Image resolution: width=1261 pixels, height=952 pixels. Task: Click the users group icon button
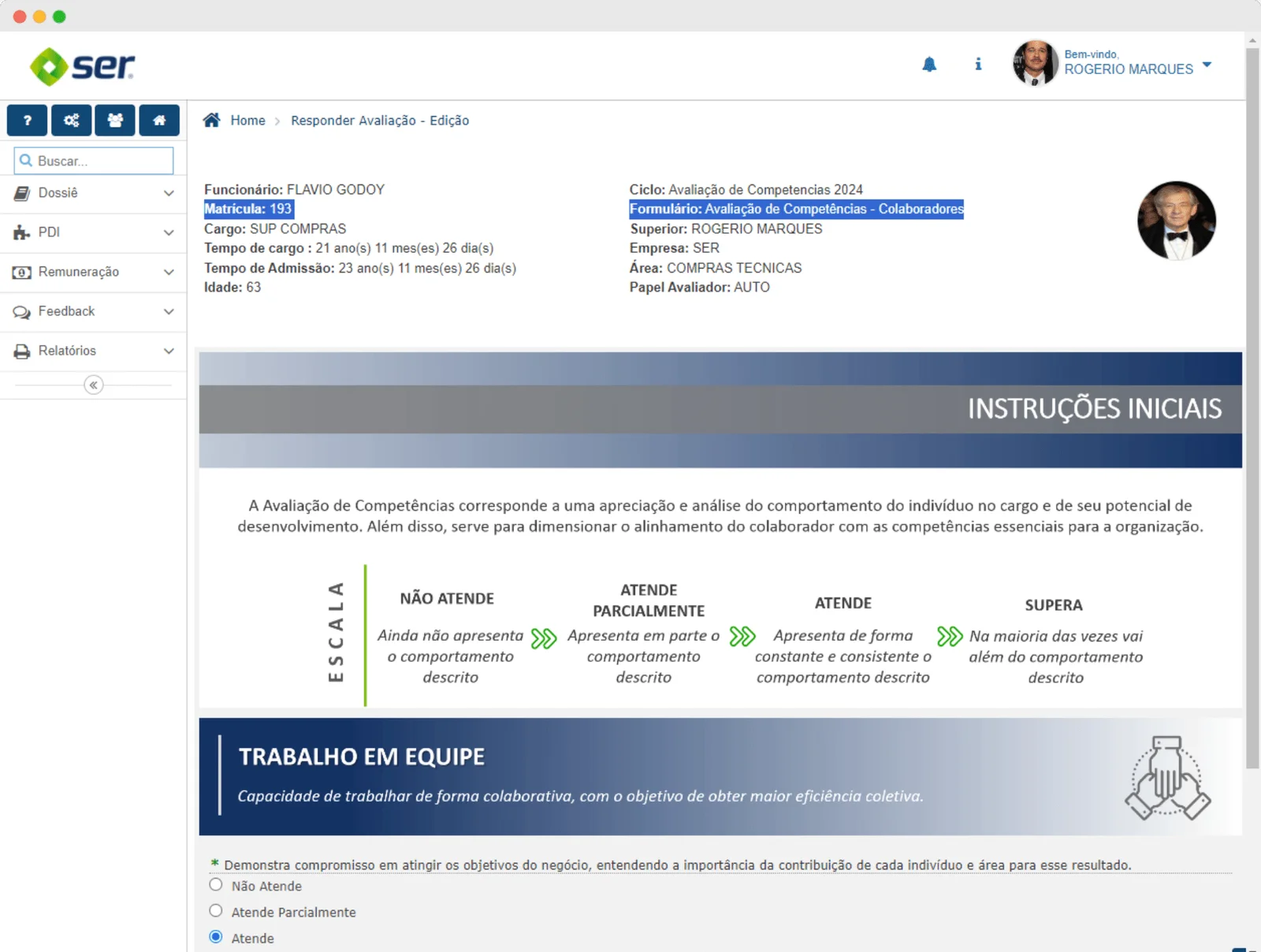point(115,121)
